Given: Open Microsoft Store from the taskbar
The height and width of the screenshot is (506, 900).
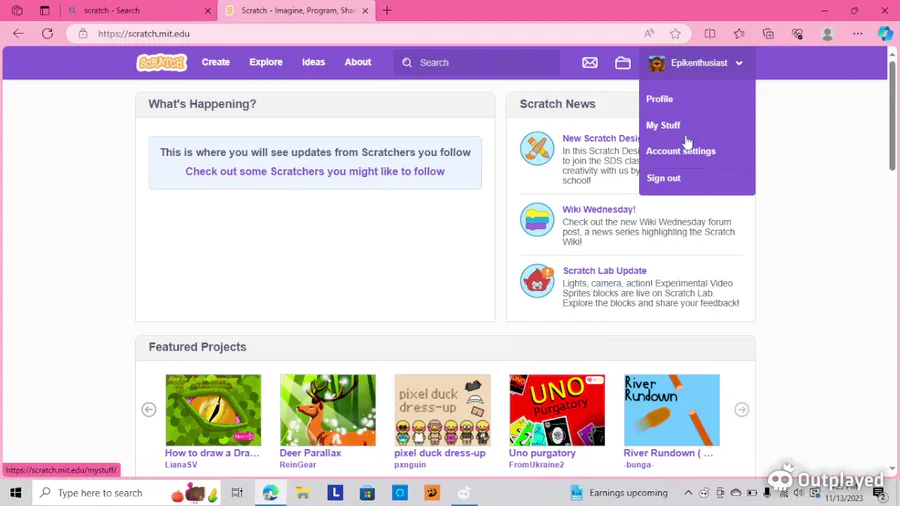Looking at the screenshot, I should [x=367, y=493].
